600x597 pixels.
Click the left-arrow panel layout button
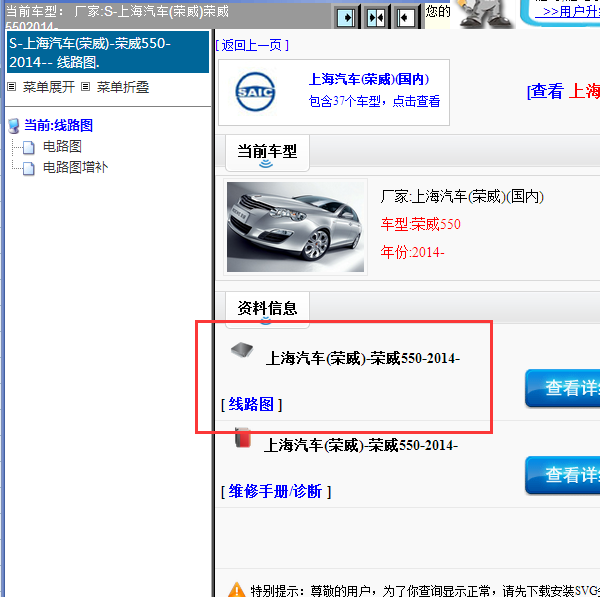coord(406,18)
